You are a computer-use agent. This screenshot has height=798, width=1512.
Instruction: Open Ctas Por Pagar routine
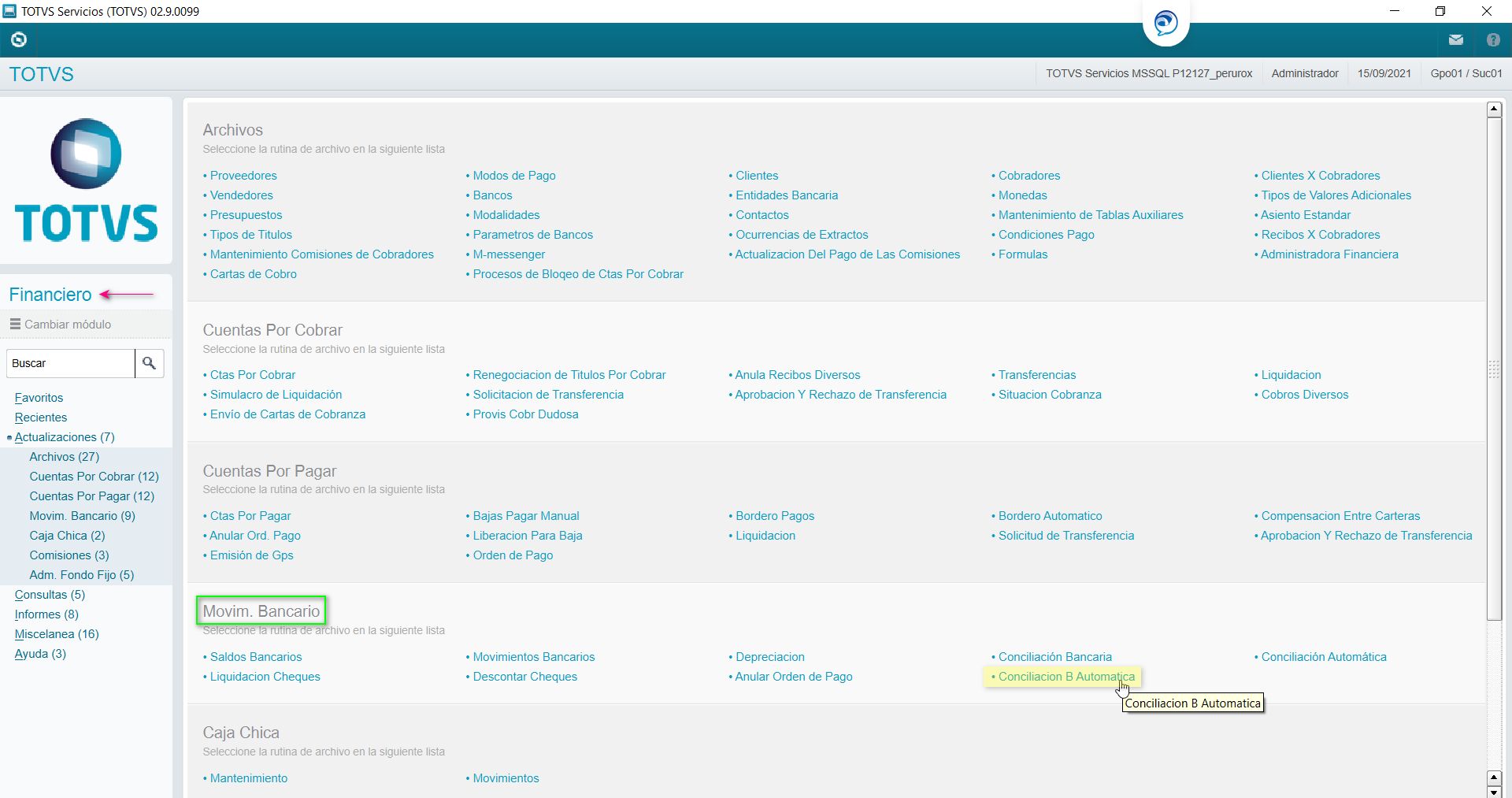250,516
